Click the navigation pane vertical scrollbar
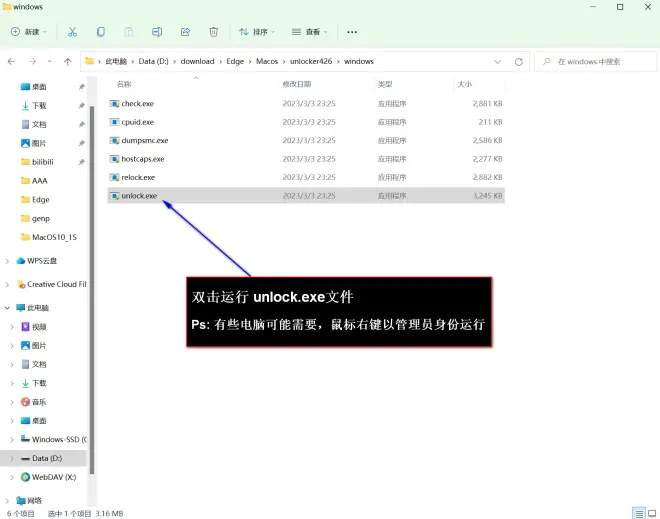660x519 pixels. coord(91,290)
